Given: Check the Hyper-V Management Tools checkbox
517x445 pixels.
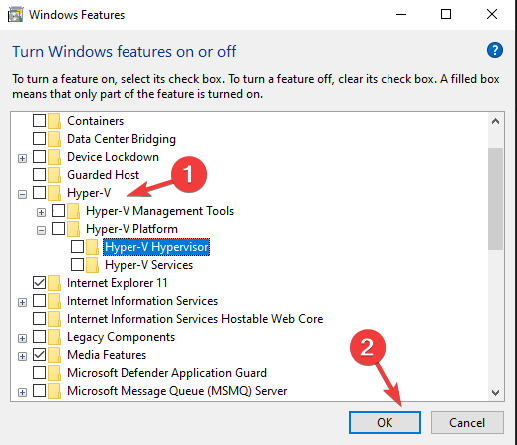Looking at the screenshot, I should pos(58,211).
